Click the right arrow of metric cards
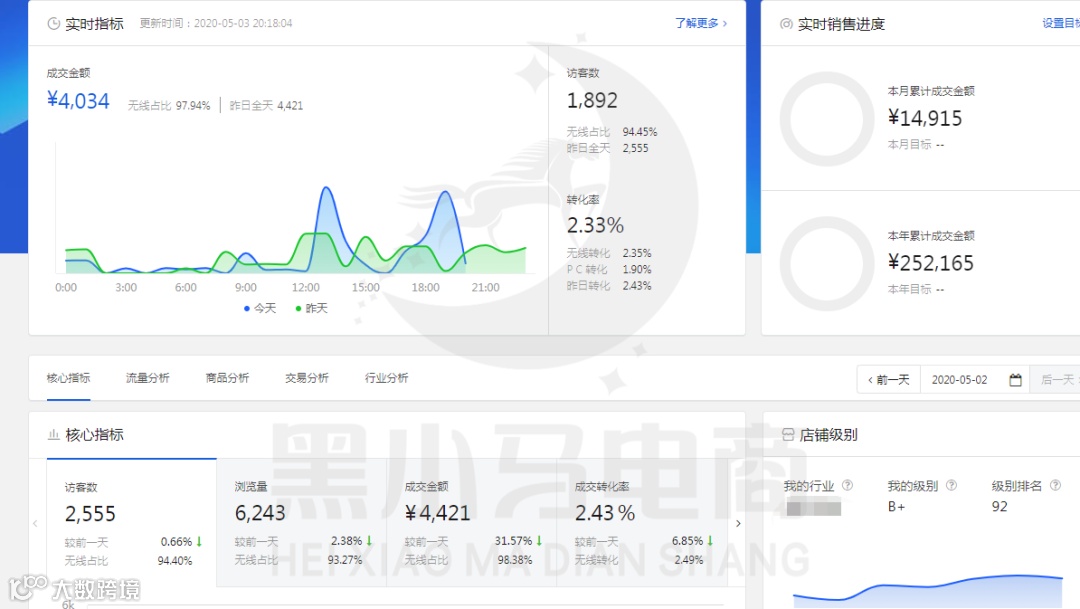This screenshot has width=1080, height=609. (x=738, y=524)
